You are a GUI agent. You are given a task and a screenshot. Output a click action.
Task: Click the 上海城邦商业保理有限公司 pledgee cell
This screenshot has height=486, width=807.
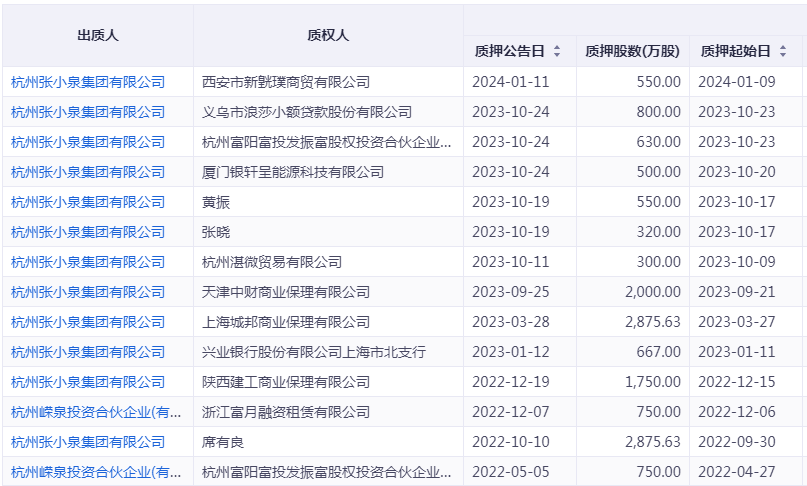tap(286, 322)
